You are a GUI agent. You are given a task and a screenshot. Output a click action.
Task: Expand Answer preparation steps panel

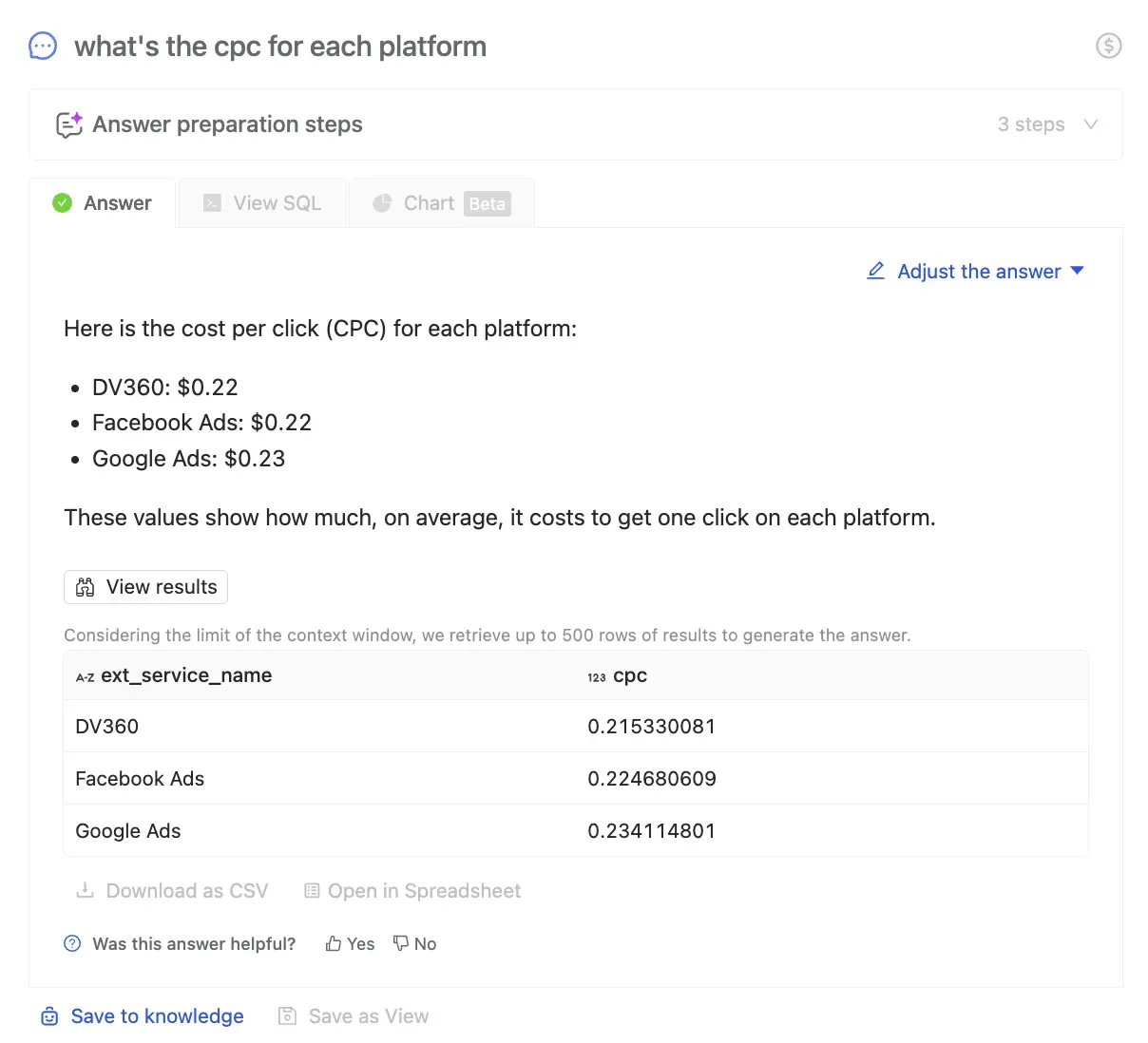pyautogui.click(x=227, y=124)
